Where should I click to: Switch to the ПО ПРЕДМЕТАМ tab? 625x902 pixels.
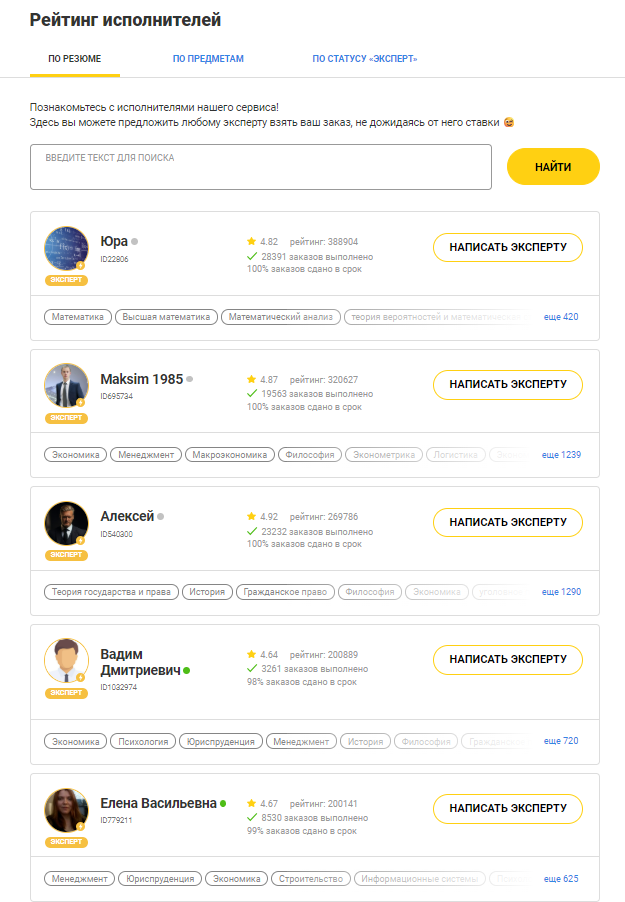pyautogui.click(x=208, y=59)
